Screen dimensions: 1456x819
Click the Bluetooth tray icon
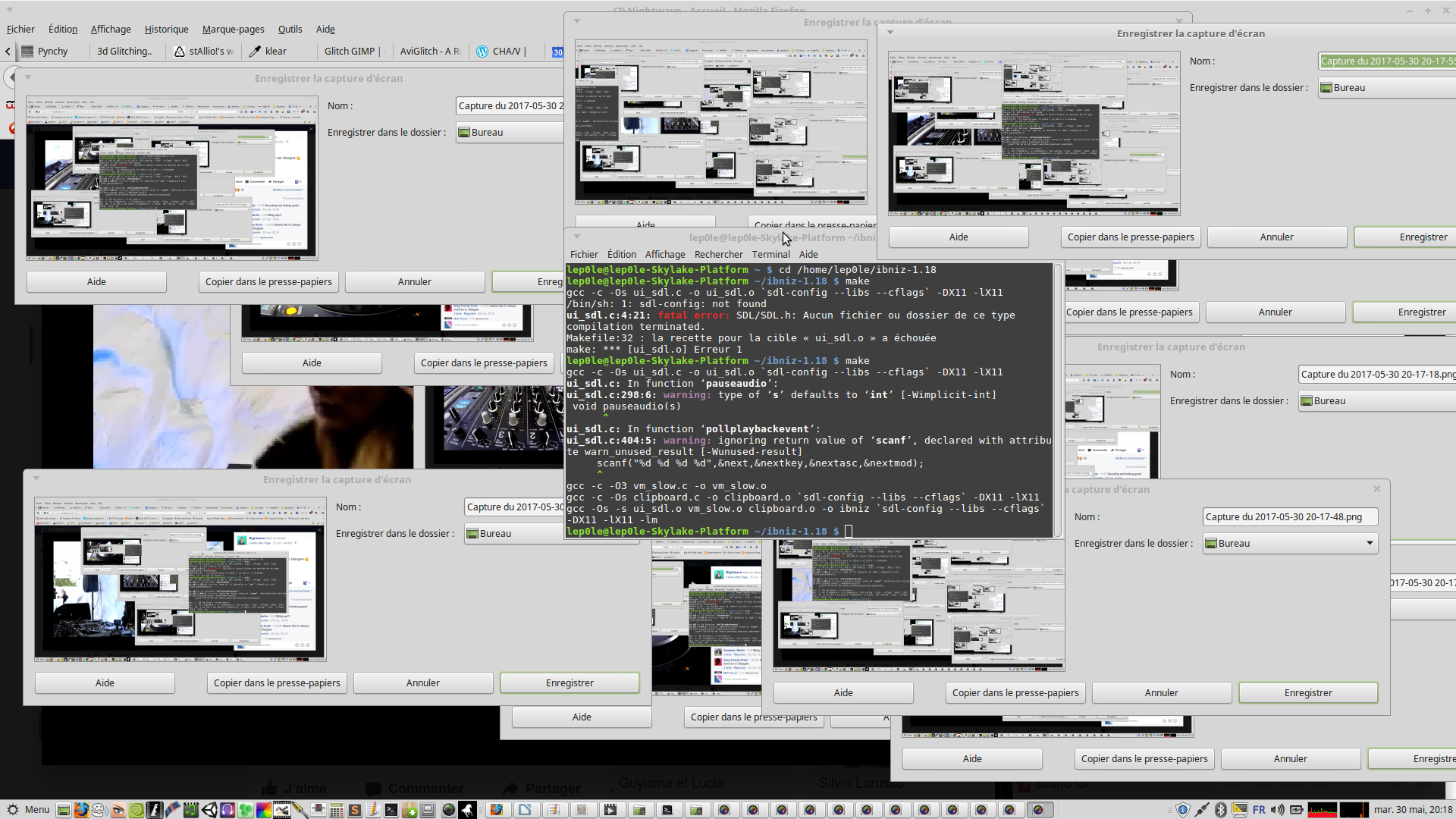click(x=1220, y=810)
